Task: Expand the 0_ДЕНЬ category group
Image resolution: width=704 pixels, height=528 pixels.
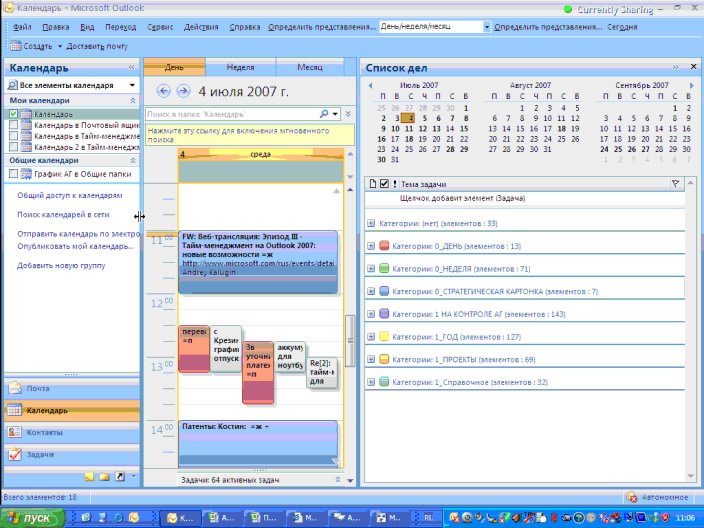Action: click(371, 246)
